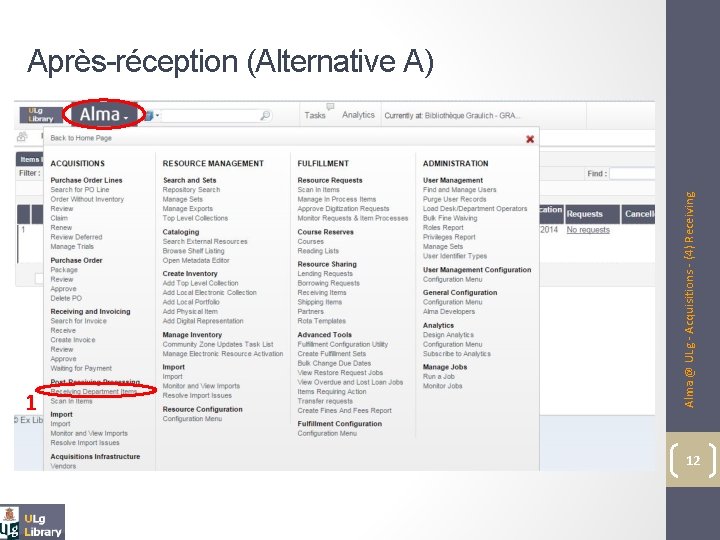Image resolution: width=720 pixels, height=540 pixels.
Task: Click the persistent search input field
Action: (210, 116)
